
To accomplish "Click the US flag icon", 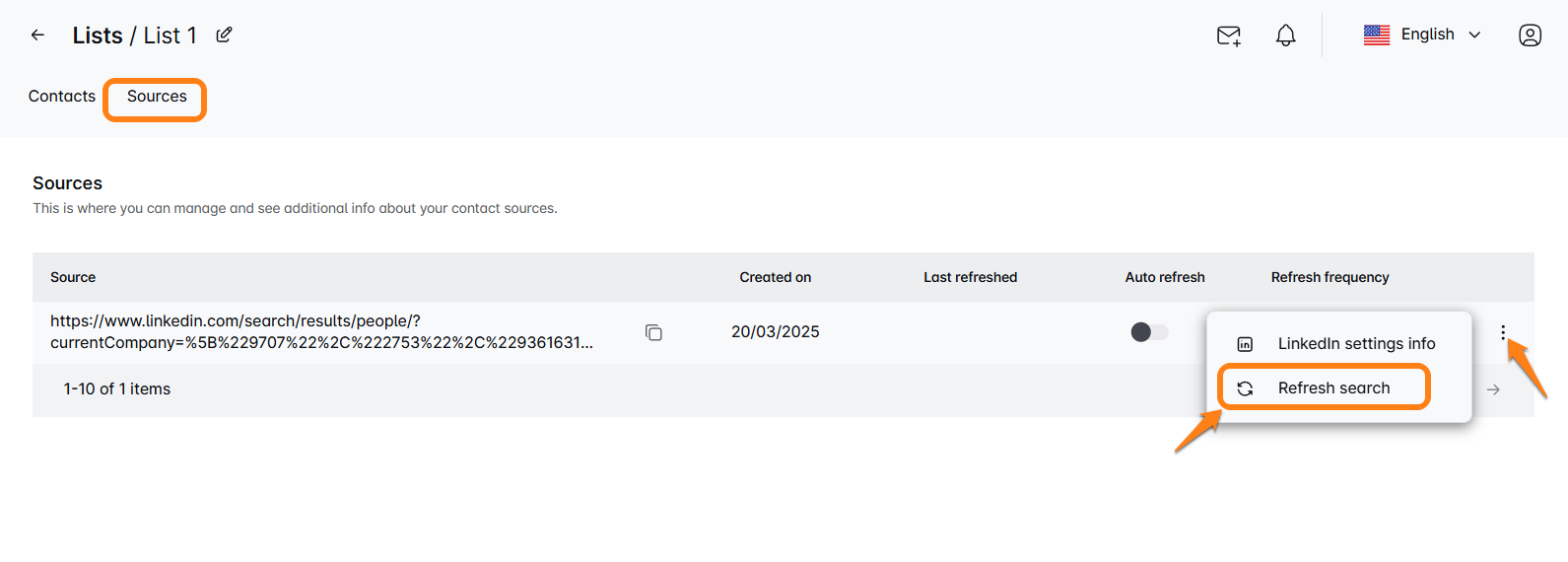I will point(1377,35).
